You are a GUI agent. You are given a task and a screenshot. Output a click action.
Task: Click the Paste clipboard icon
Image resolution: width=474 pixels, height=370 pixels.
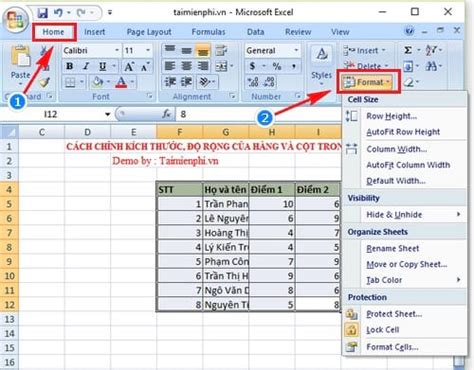point(21,56)
